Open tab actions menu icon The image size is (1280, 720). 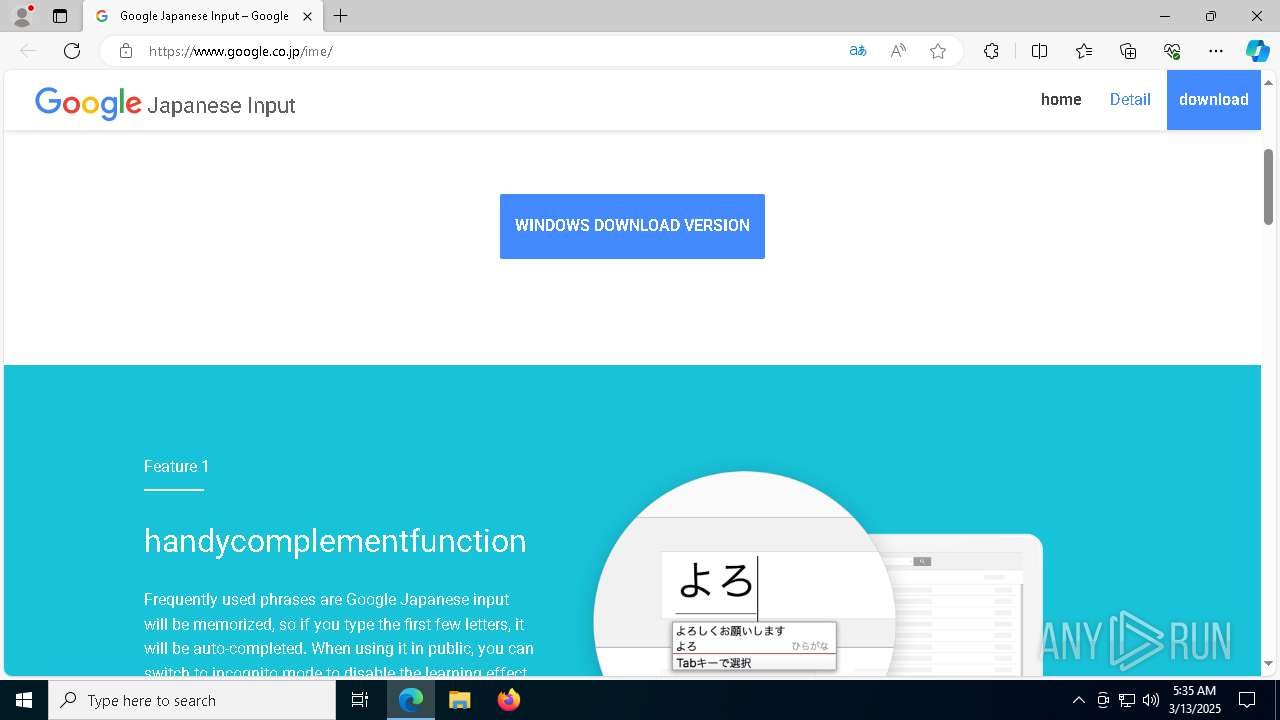(60, 16)
